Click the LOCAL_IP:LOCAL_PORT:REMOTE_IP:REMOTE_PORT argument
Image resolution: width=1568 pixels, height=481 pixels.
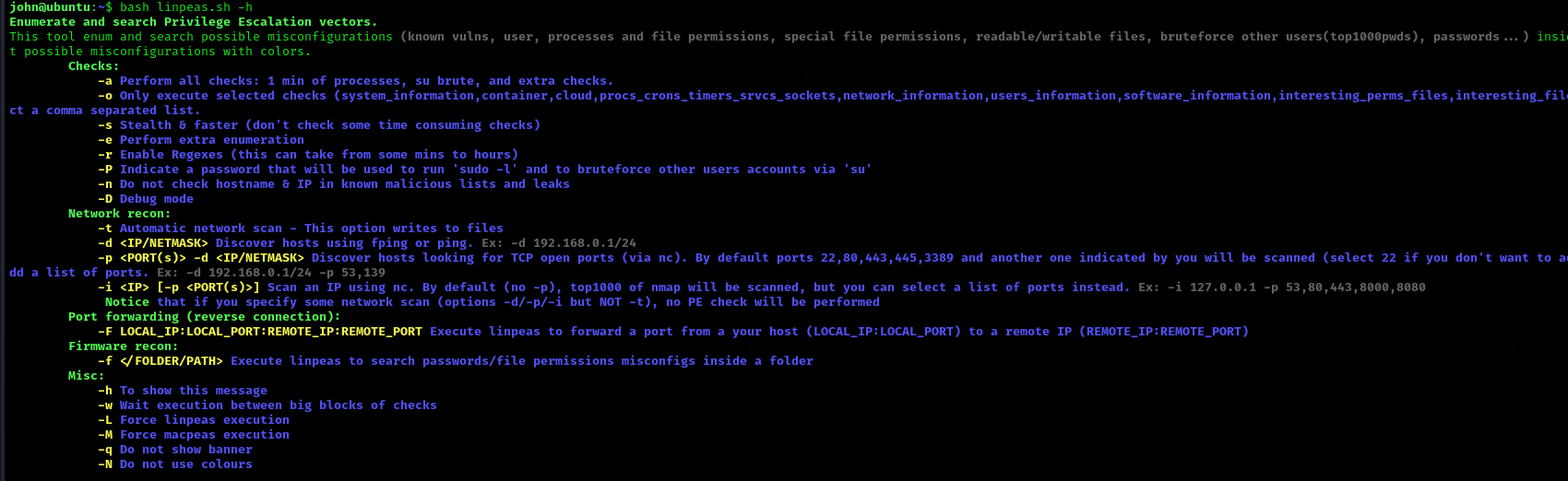pyautogui.click(x=270, y=332)
